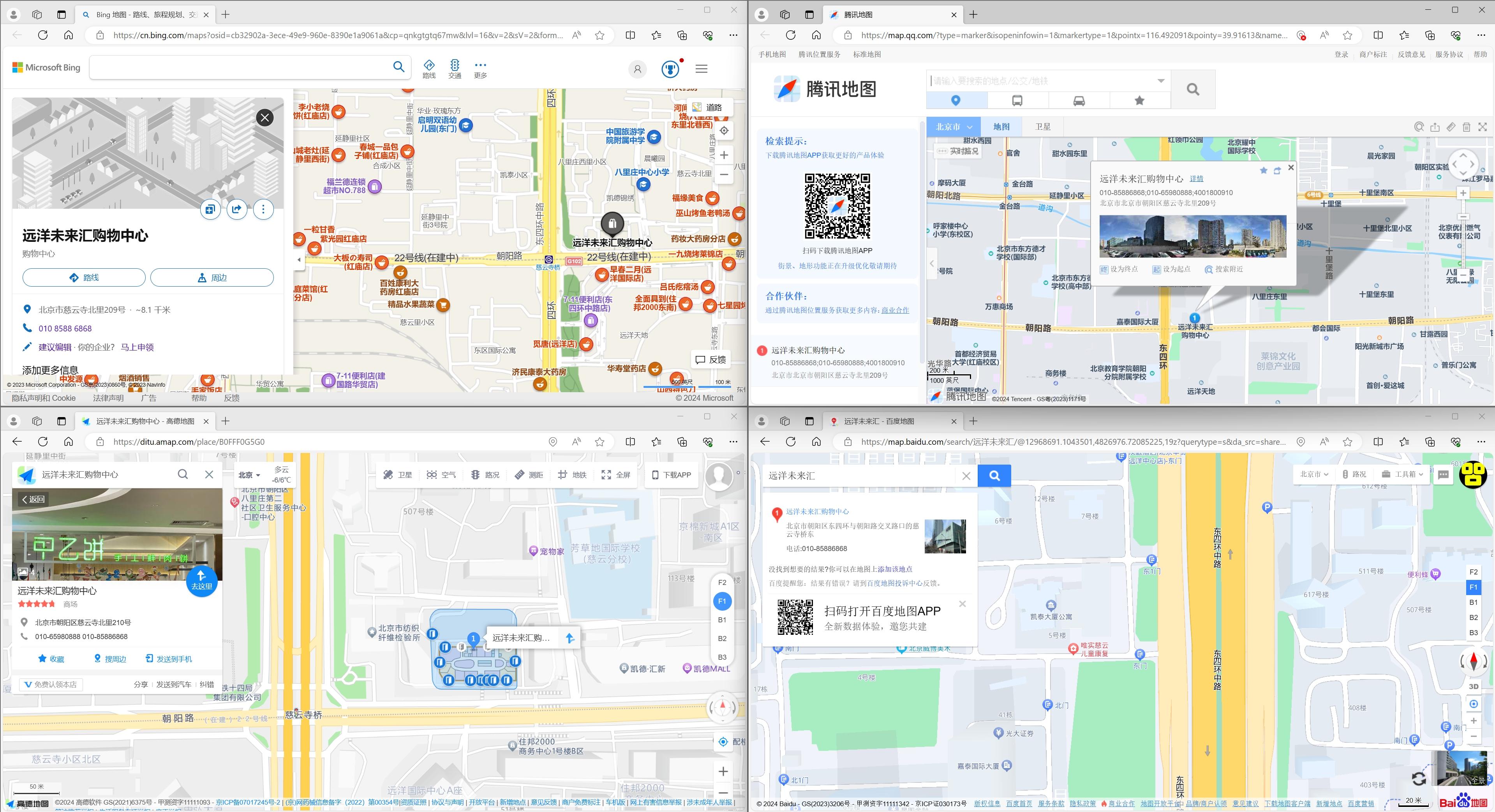Open 北京 city dropdown in Amap
The image size is (1495, 812).
coord(249,475)
